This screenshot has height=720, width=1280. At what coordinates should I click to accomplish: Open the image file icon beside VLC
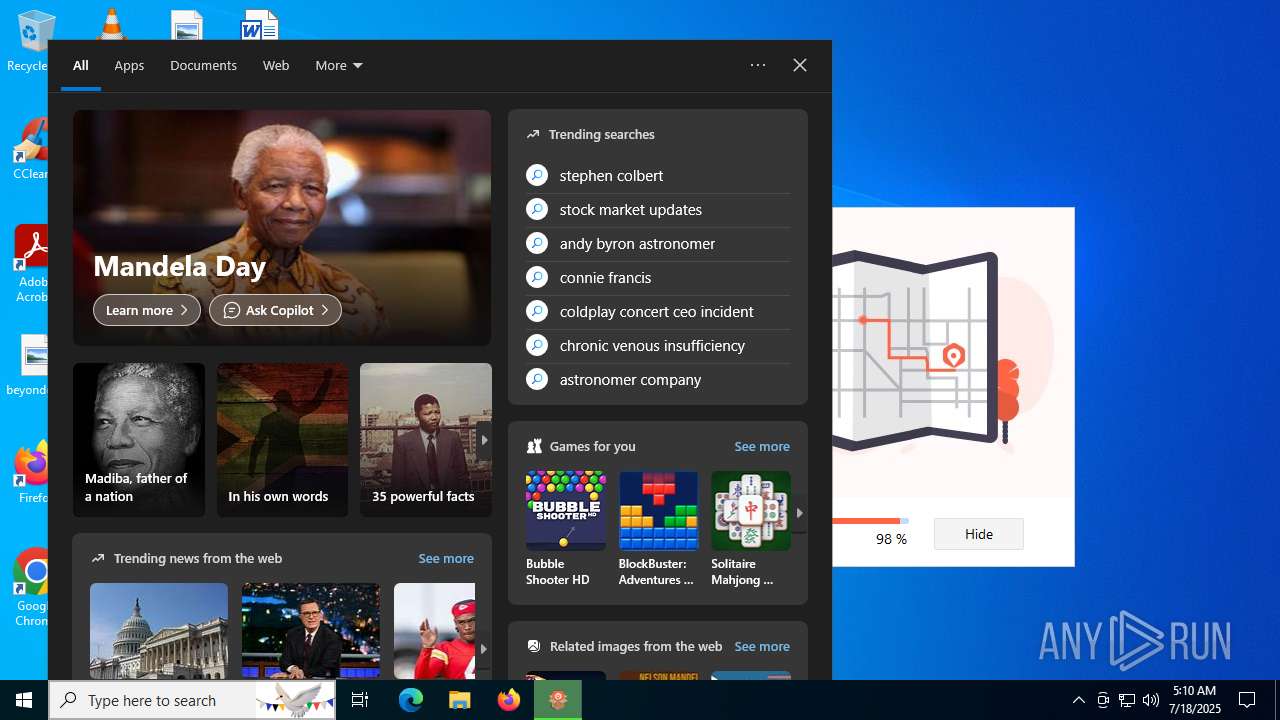pyautogui.click(x=186, y=26)
